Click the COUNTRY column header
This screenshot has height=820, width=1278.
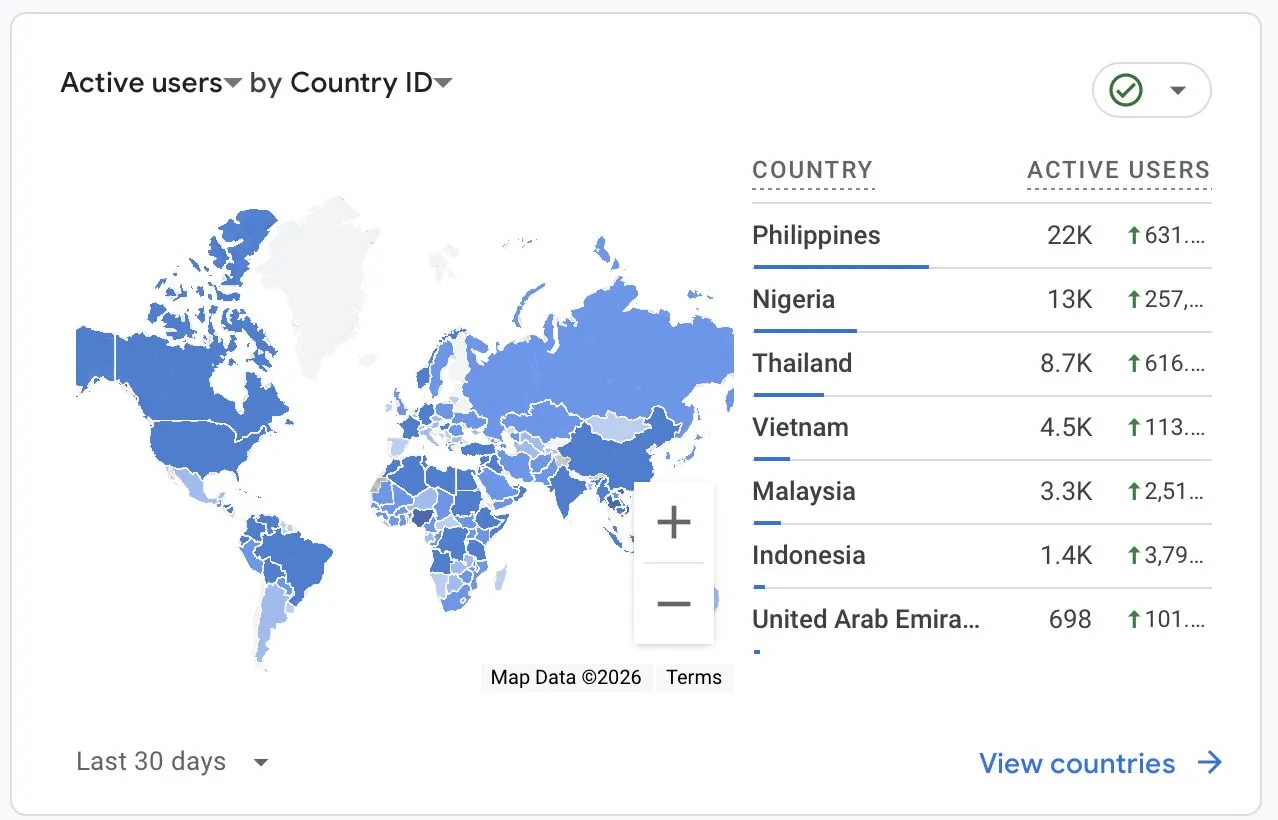[812, 170]
